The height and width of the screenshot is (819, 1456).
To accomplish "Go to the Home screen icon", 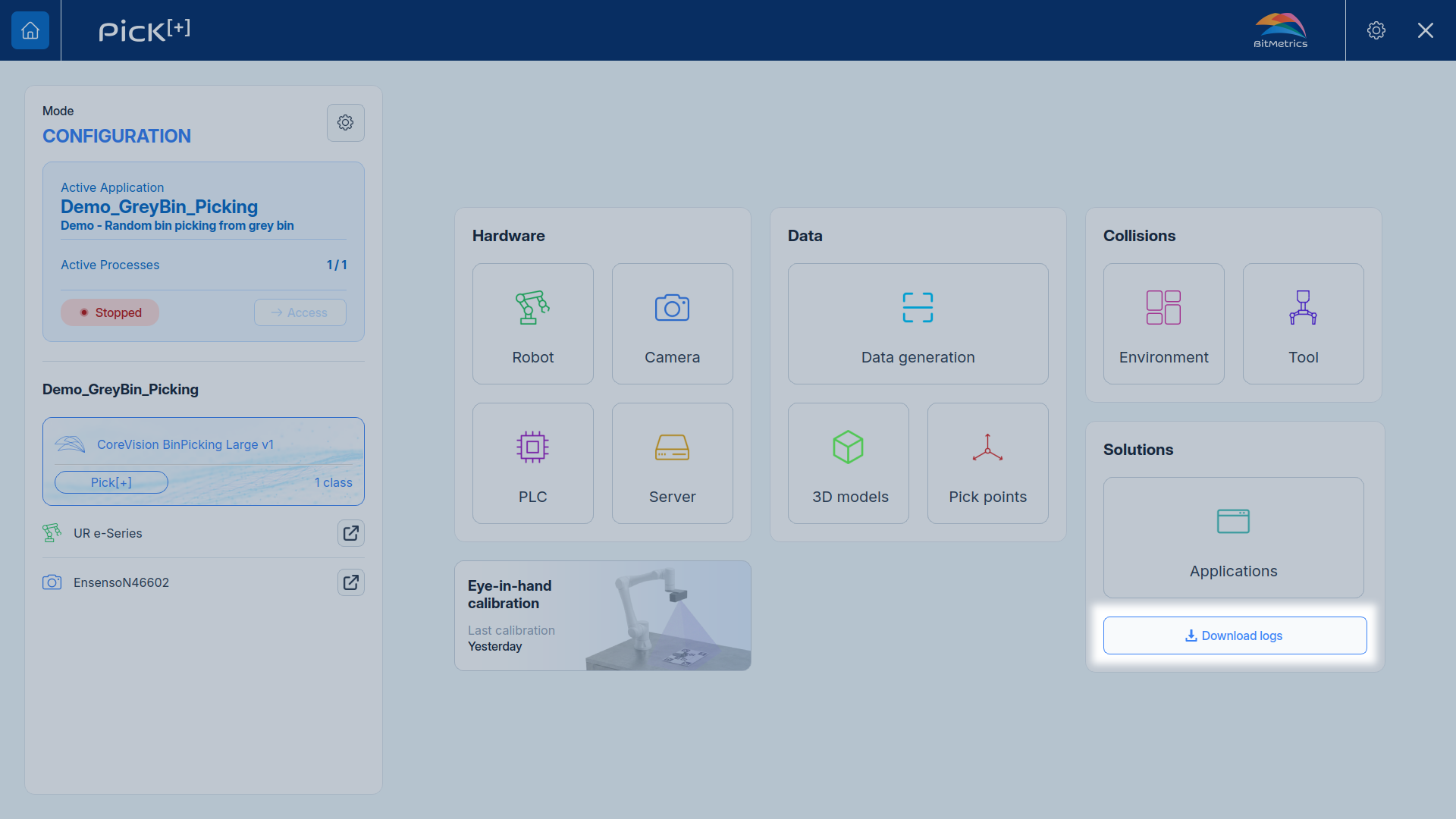I will pyautogui.click(x=30, y=30).
